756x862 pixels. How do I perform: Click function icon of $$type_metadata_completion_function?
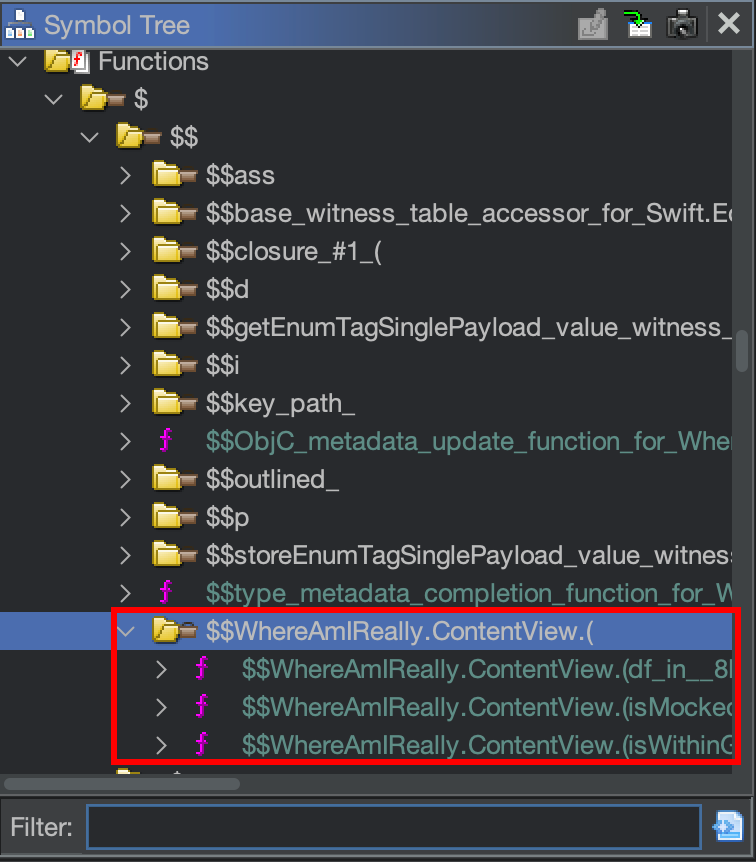point(166,593)
